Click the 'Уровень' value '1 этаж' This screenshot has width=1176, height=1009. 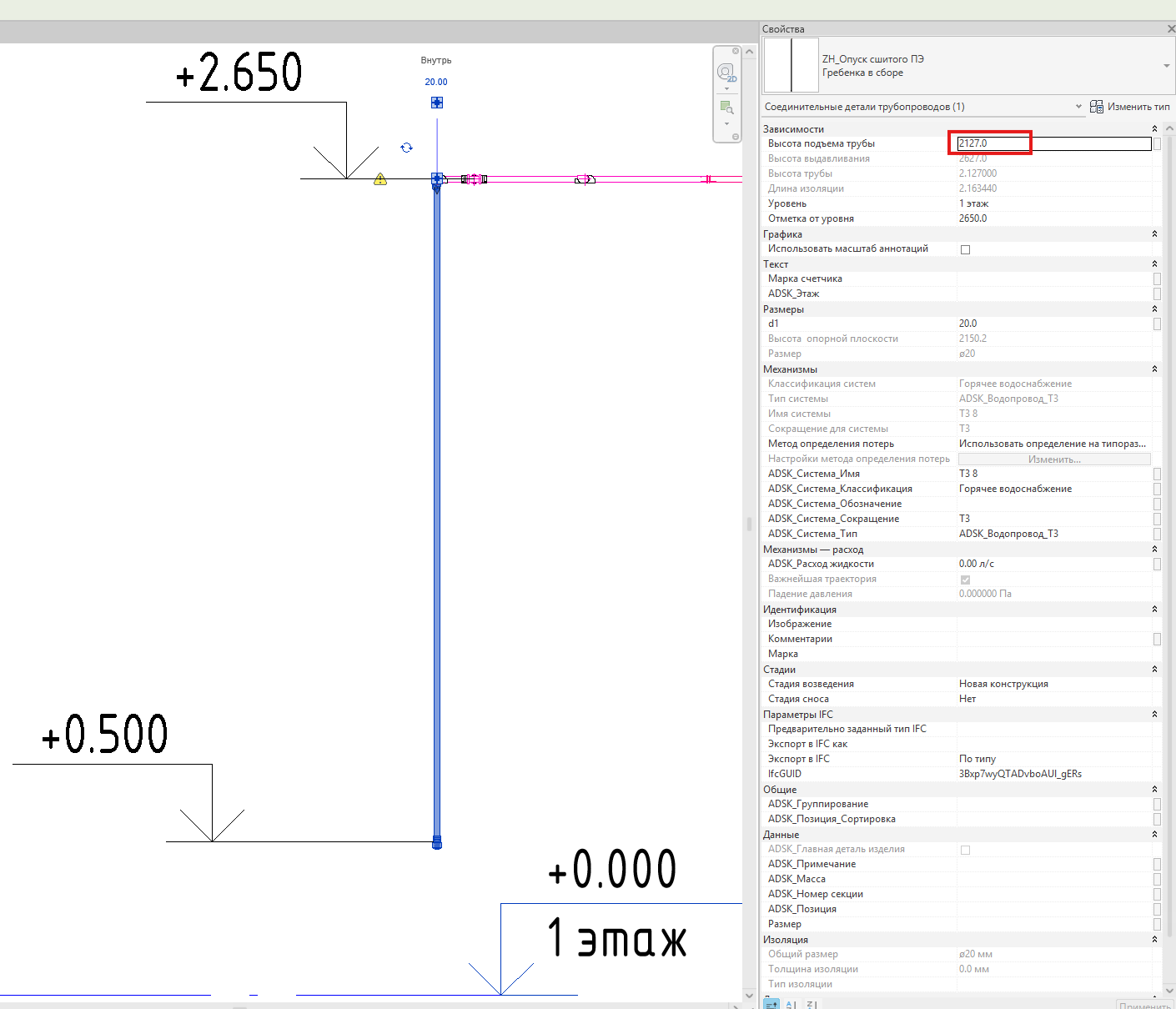click(x=973, y=203)
